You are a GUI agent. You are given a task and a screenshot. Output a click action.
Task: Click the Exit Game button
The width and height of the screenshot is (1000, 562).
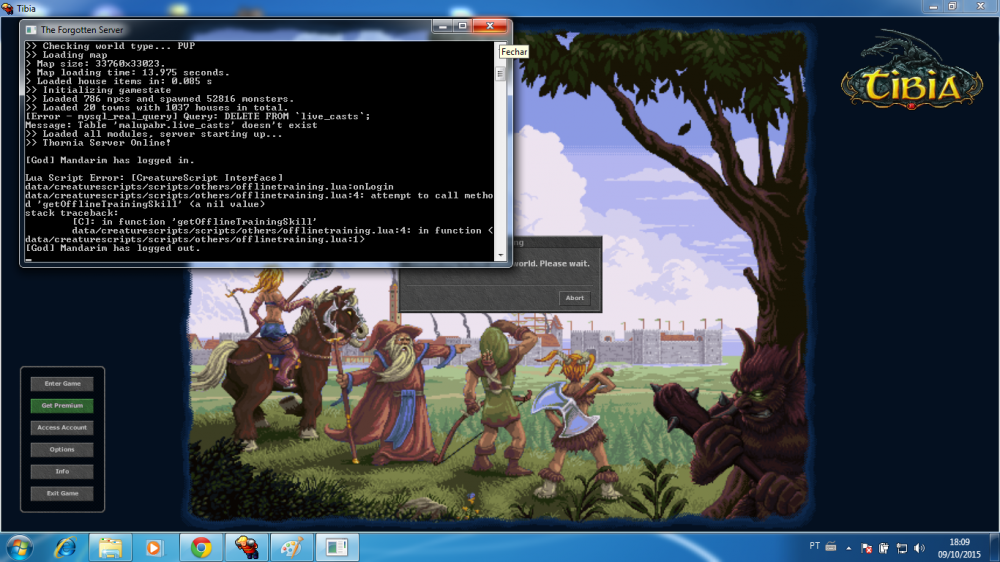[x=62, y=493]
